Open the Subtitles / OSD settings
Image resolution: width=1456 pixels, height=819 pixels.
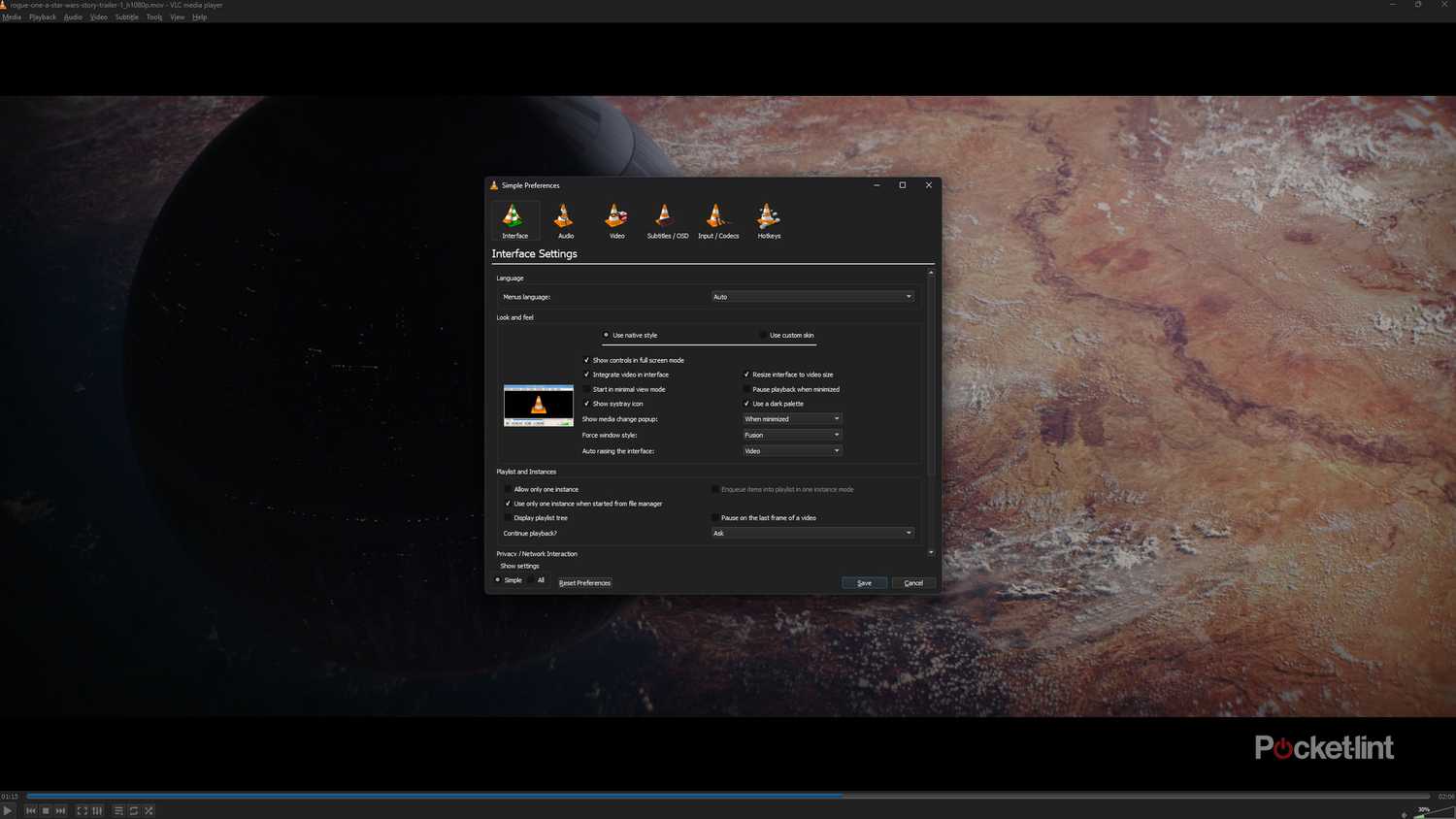point(667,219)
